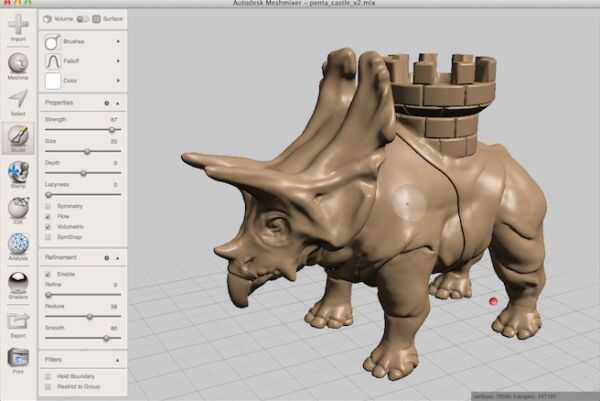Open the Edit tools menu
Screen dimensions: 600x401
point(18,210)
